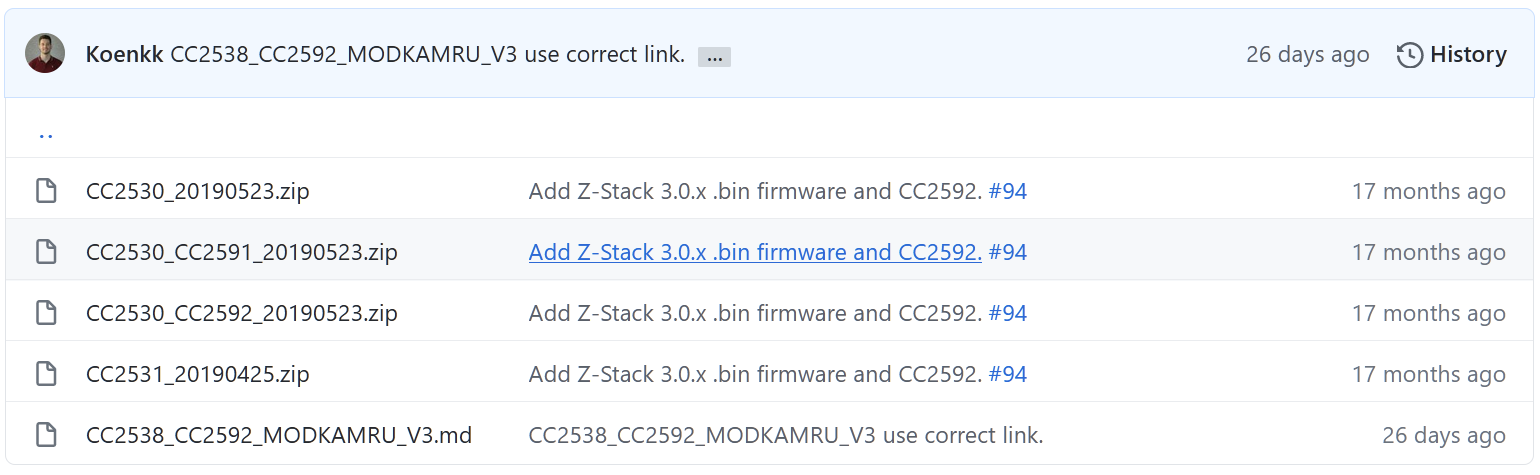This screenshot has width=1540, height=475.
Task: Open CC2538_CC2592_MODKAMRU_V3.md file
Action: coord(279,435)
